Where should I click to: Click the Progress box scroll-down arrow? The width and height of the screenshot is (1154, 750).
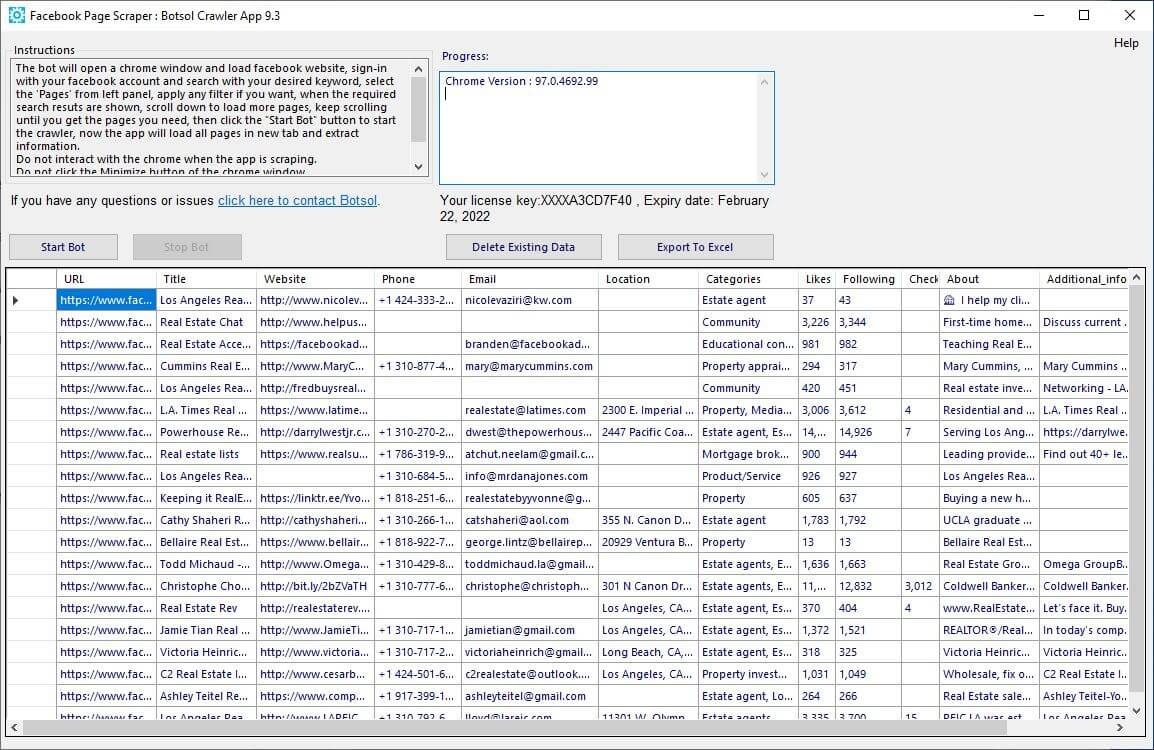coord(765,175)
